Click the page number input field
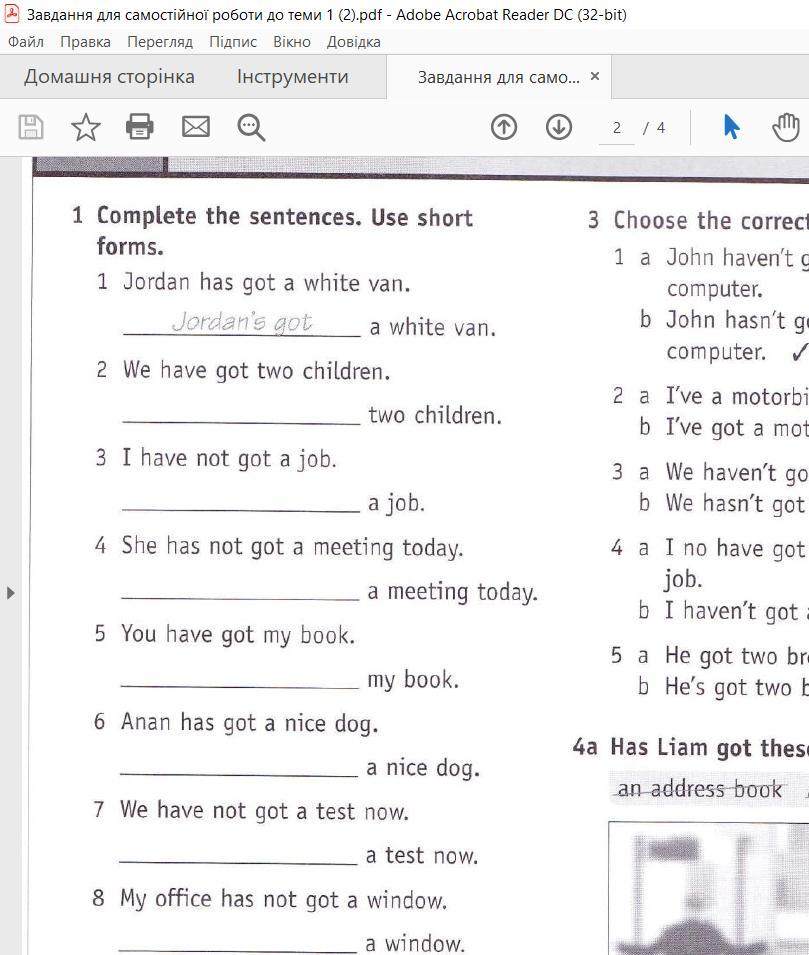809x955 pixels. point(617,128)
